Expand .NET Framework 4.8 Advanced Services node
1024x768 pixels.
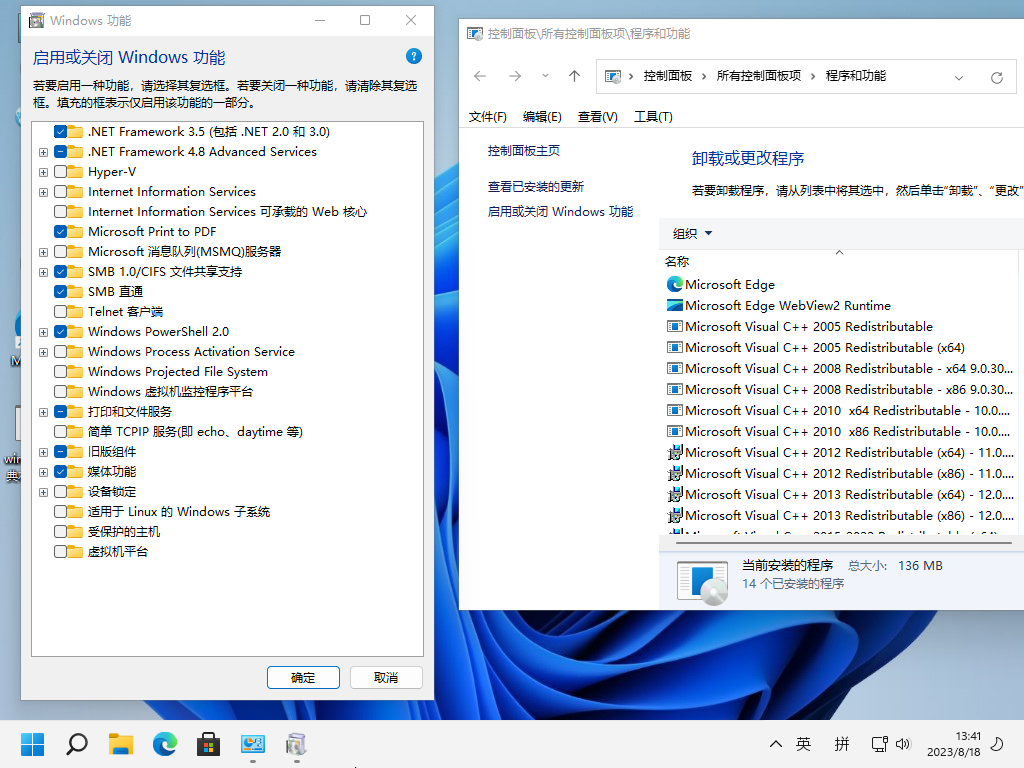[x=43, y=152]
